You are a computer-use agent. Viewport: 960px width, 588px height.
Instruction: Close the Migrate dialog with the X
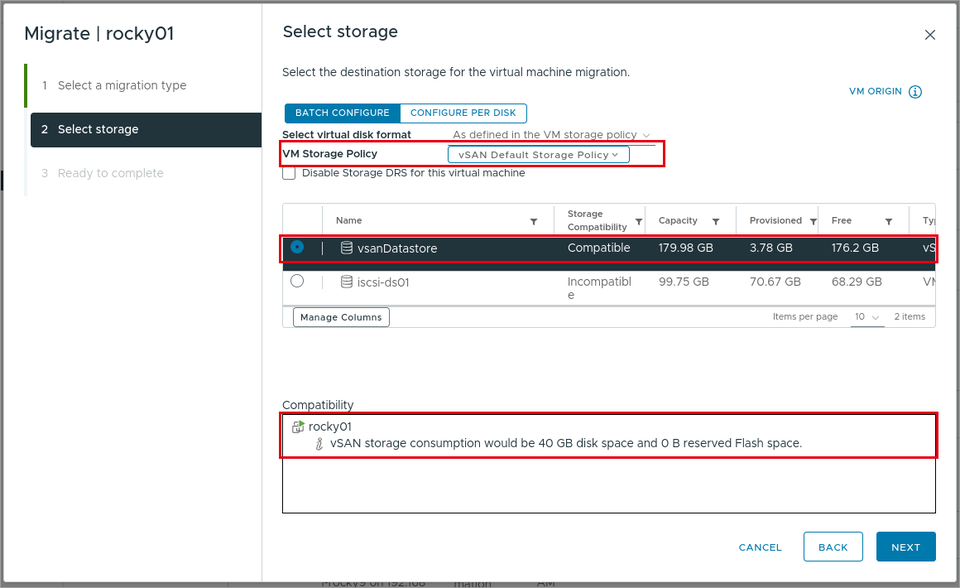click(x=929, y=35)
